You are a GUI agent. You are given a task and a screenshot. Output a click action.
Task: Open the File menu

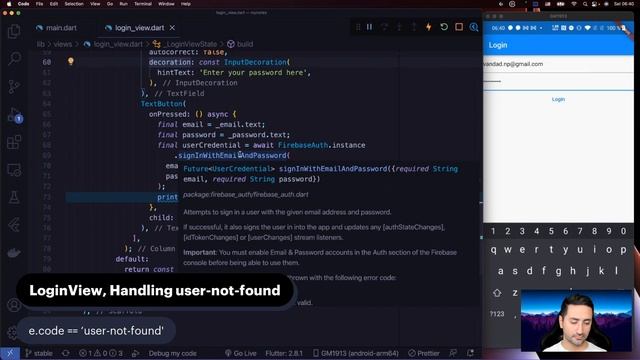click(39, 4)
